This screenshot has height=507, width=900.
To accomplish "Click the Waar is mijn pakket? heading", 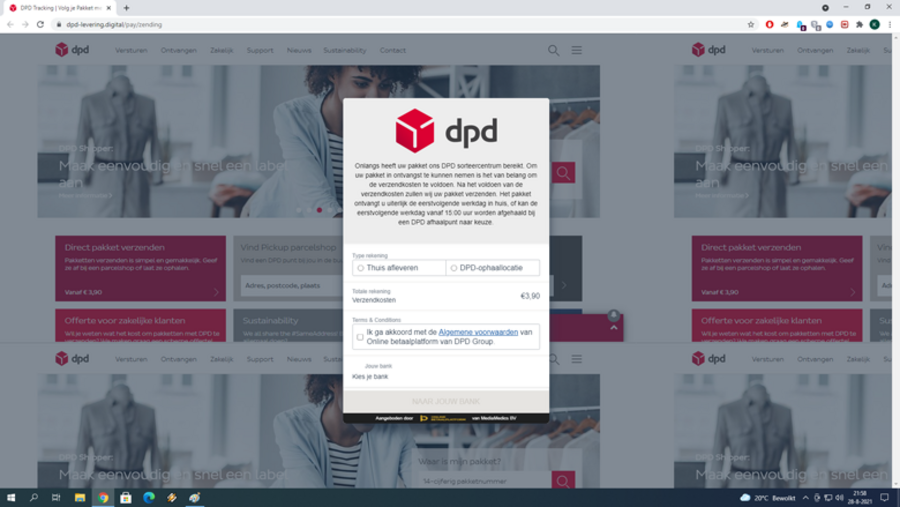I will (459, 462).
